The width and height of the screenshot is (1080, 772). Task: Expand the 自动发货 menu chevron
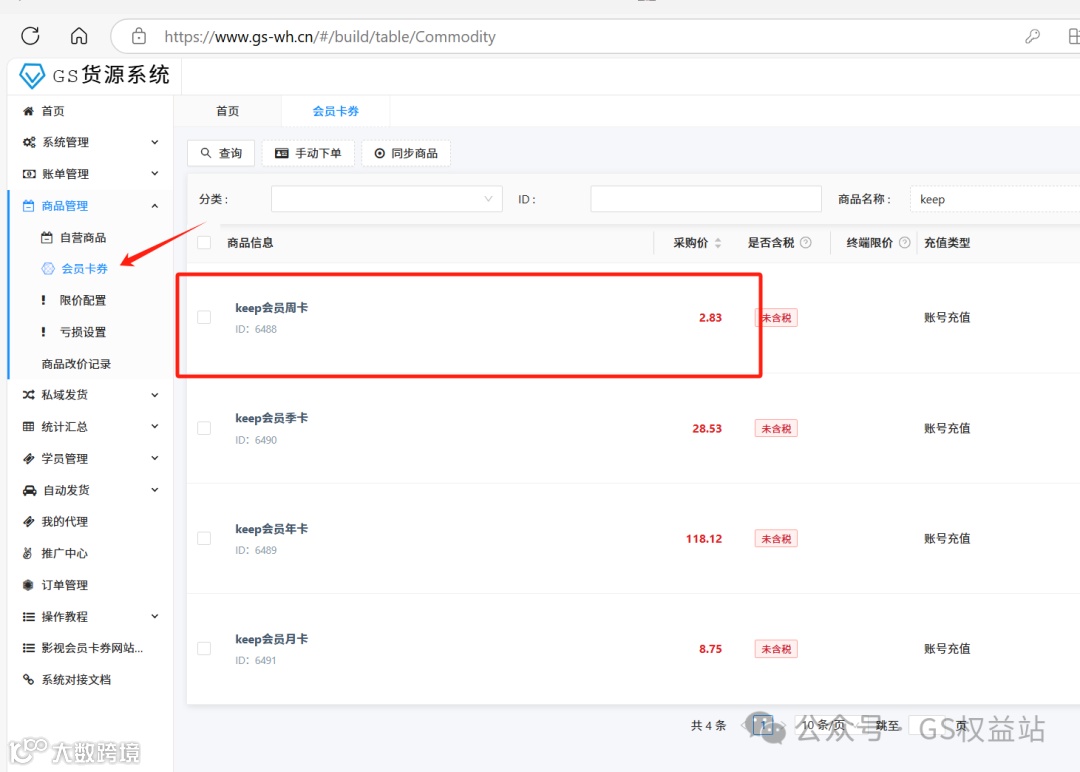point(155,490)
